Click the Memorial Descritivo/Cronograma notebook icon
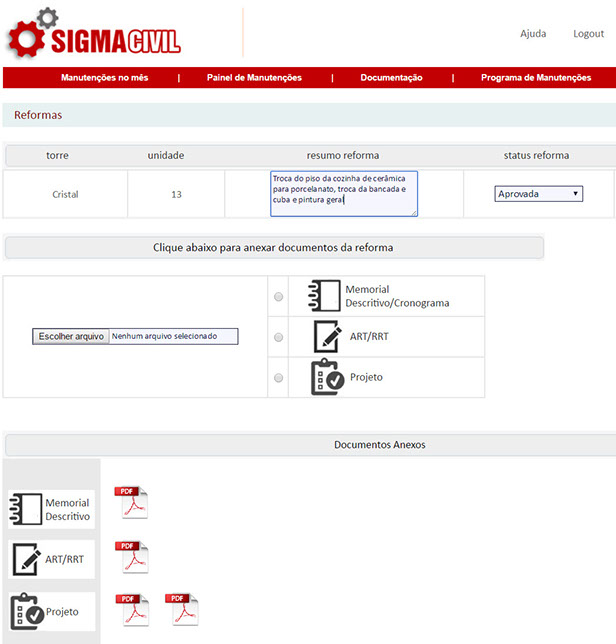This screenshot has height=644, width=616. (326, 296)
